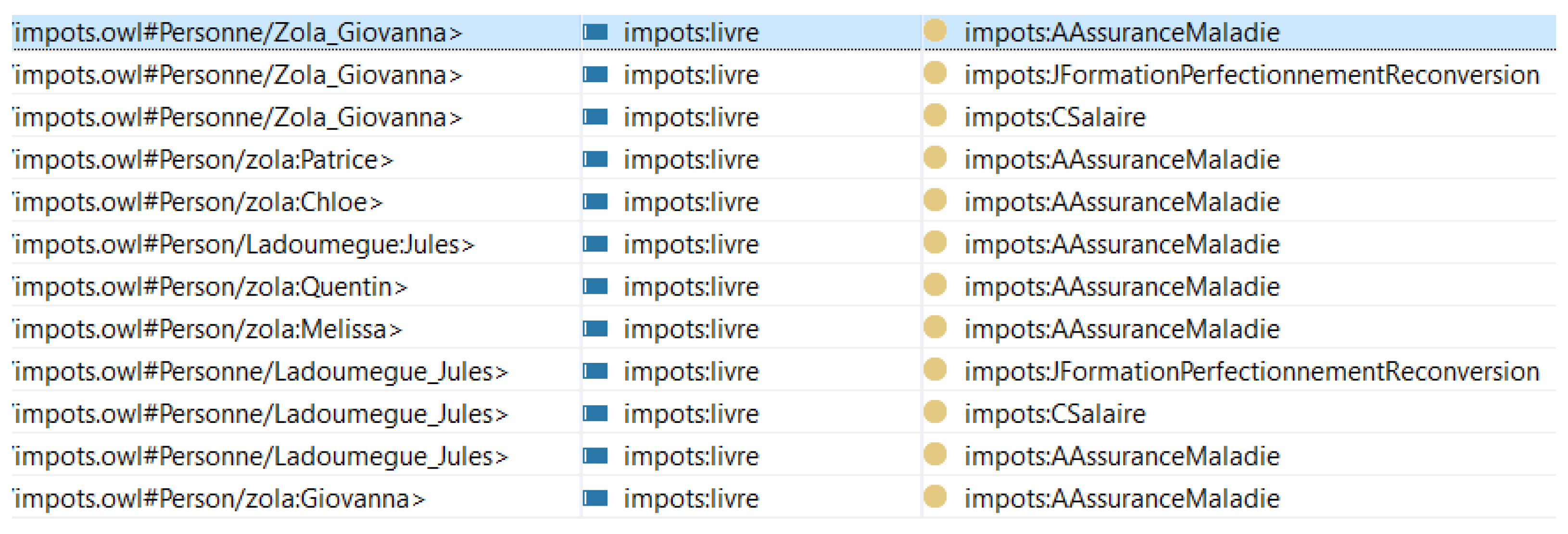Select first Zola_Giovanna subject cell
Viewport: 1568px width, 534px height.
[x=238, y=33]
